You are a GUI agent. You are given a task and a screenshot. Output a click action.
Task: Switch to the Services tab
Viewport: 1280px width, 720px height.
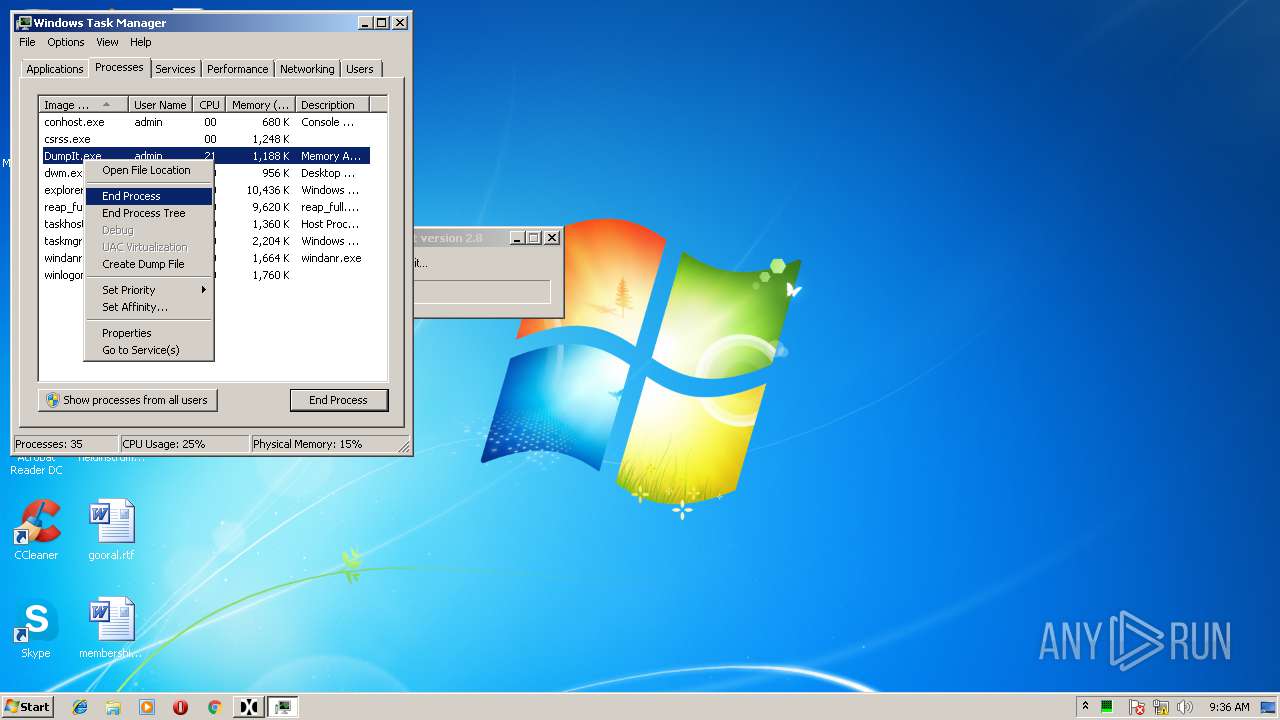click(x=175, y=69)
